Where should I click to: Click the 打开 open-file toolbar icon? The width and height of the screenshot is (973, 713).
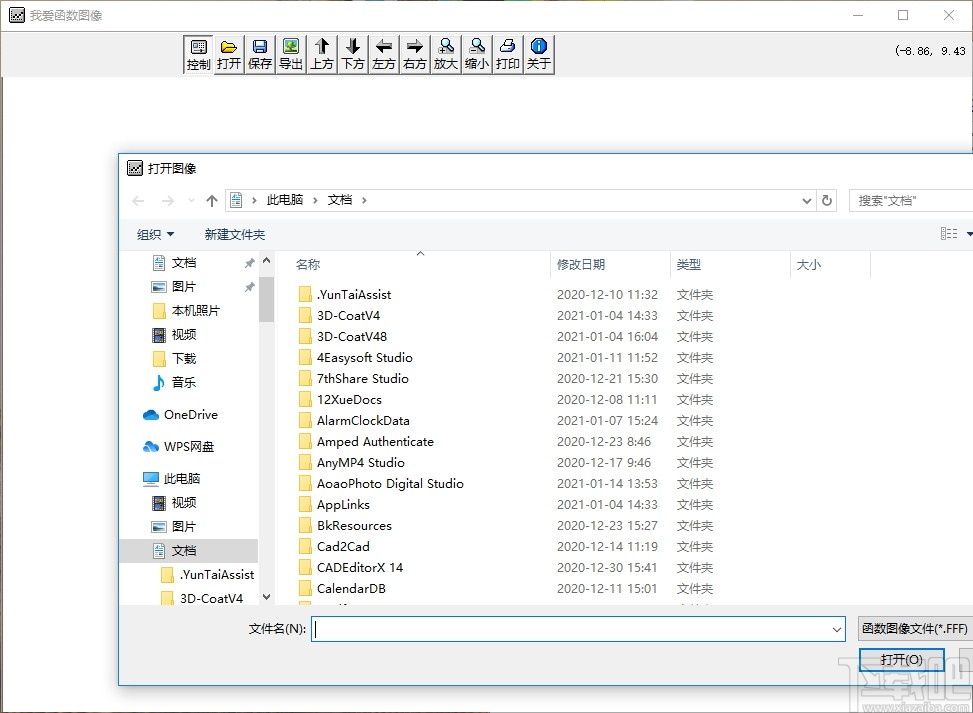coord(228,53)
